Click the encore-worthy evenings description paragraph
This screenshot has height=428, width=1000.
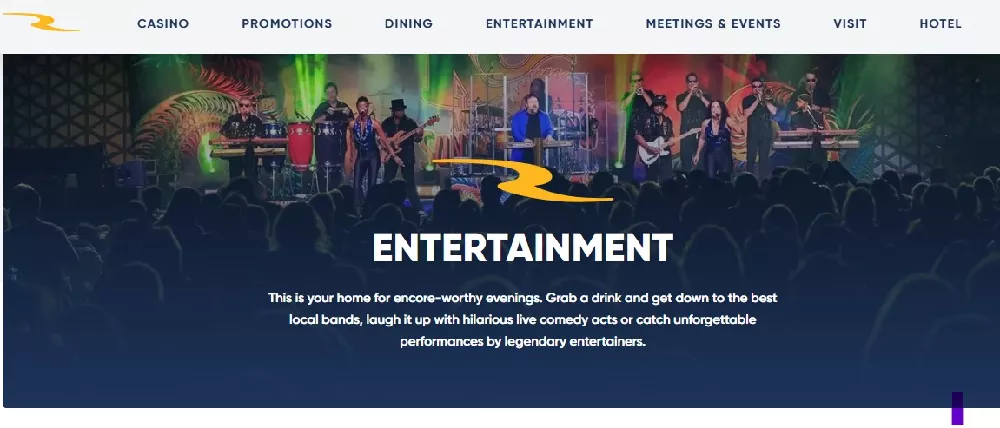[523, 320]
